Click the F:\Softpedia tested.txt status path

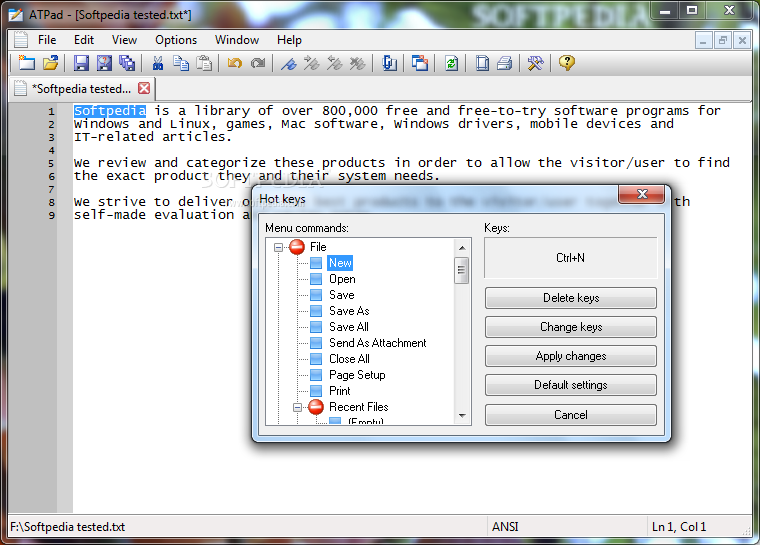[67, 527]
